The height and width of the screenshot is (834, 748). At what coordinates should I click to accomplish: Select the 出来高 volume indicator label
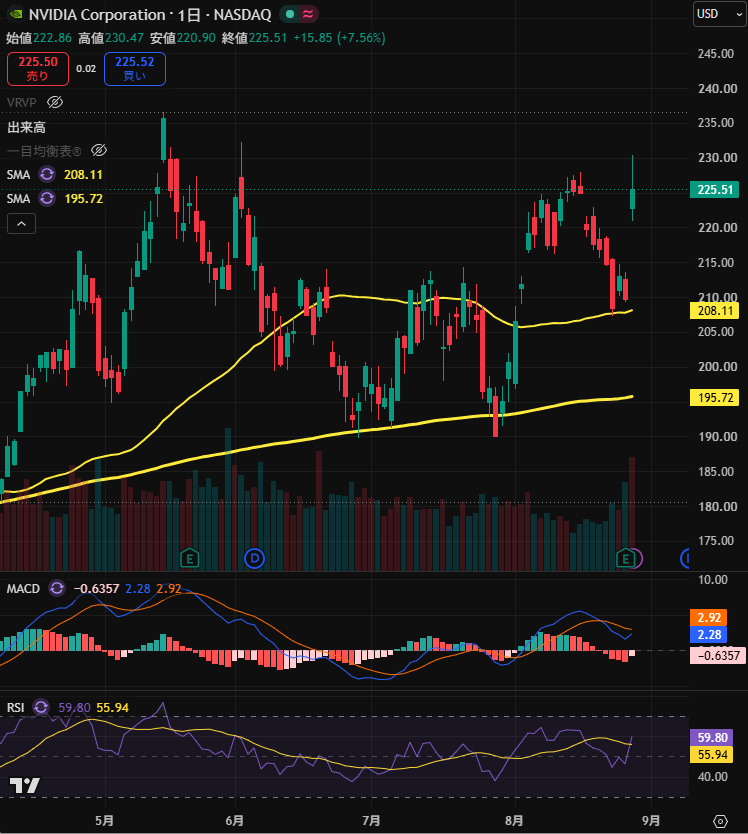[26, 127]
